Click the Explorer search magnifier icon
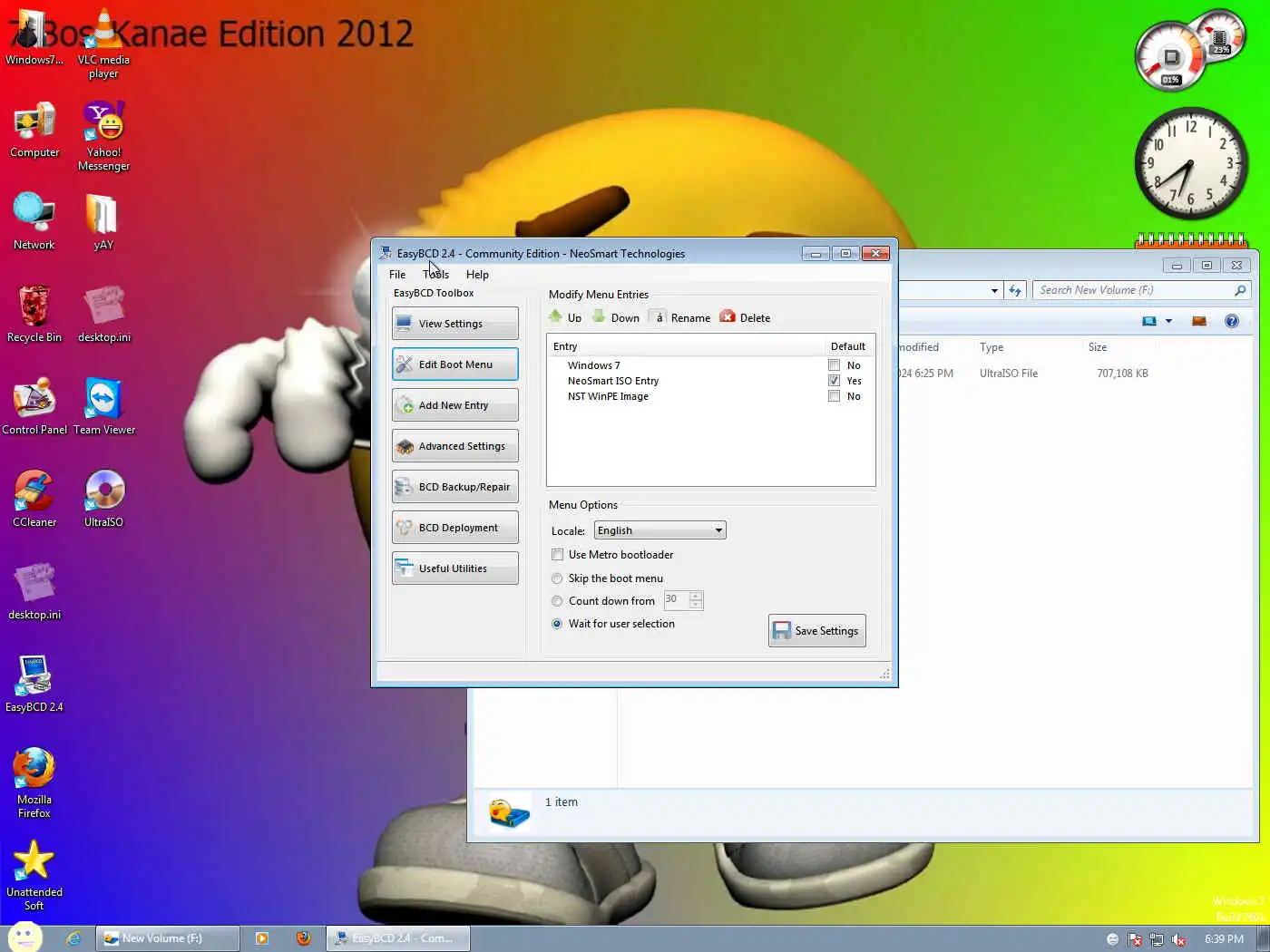Screen dimensions: 1270x952 (x=1240, y=290)
